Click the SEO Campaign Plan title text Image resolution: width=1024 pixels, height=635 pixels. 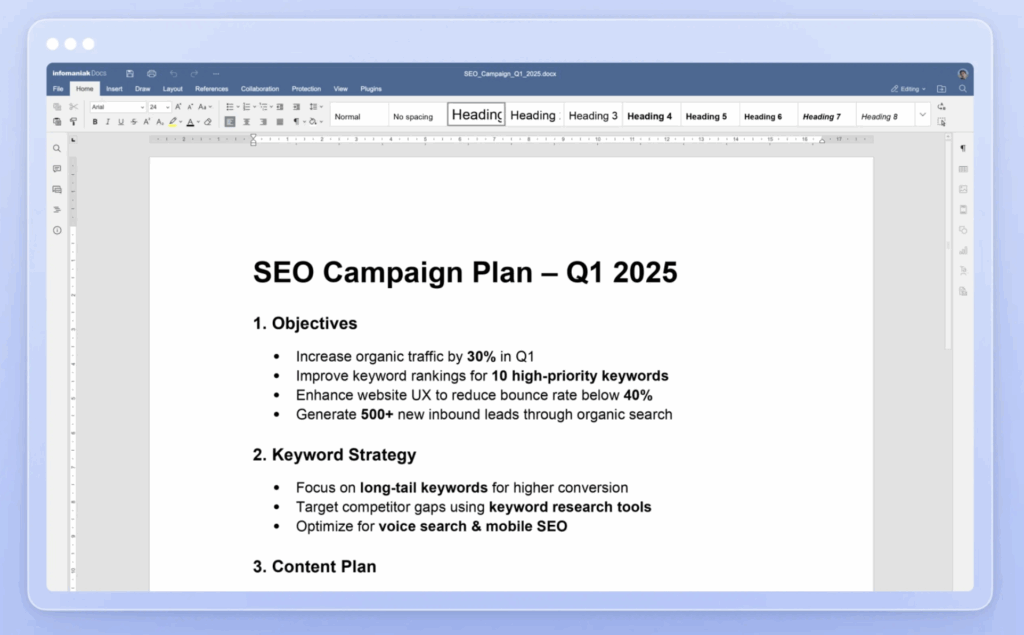point(465,272)
